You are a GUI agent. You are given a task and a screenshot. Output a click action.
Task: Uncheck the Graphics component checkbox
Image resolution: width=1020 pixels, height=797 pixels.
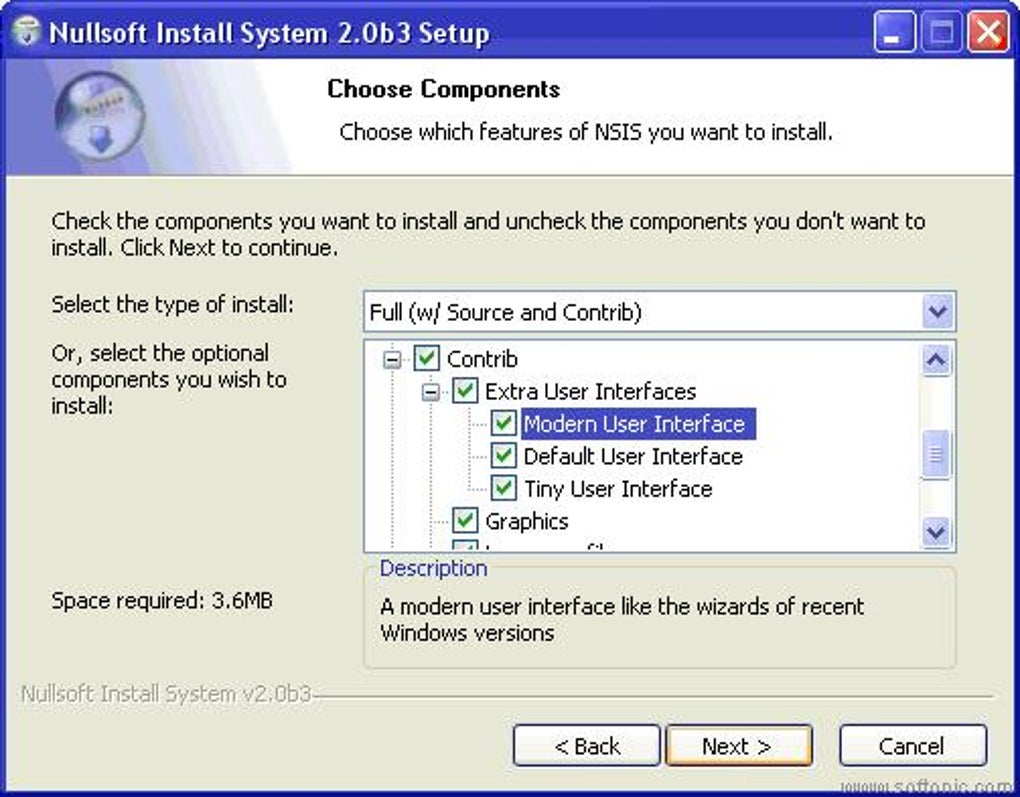tap(465, 521)
